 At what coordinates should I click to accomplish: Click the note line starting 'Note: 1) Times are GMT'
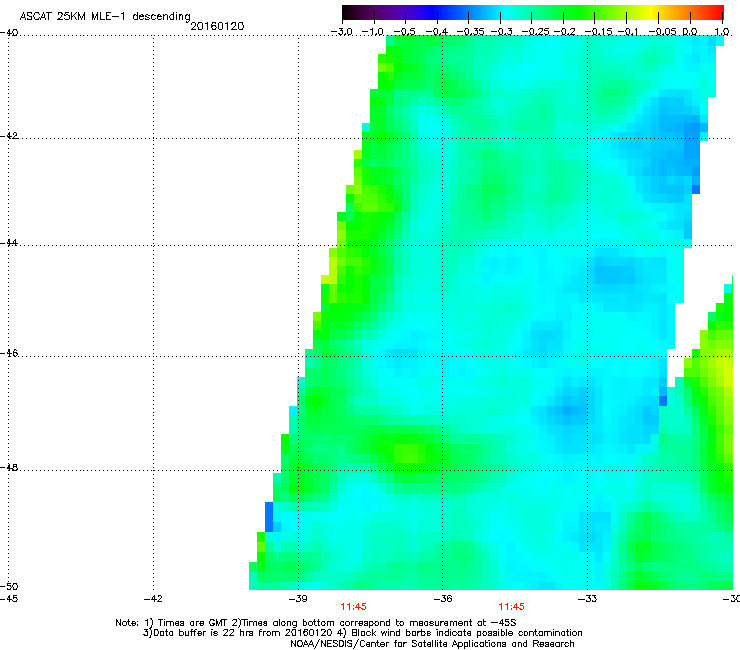click(x=316, y=623)
